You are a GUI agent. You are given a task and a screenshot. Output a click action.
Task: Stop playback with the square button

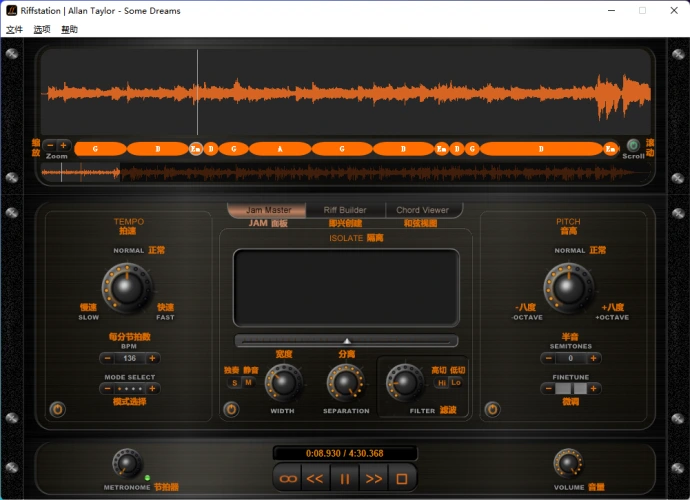click(x=402, y=479)
